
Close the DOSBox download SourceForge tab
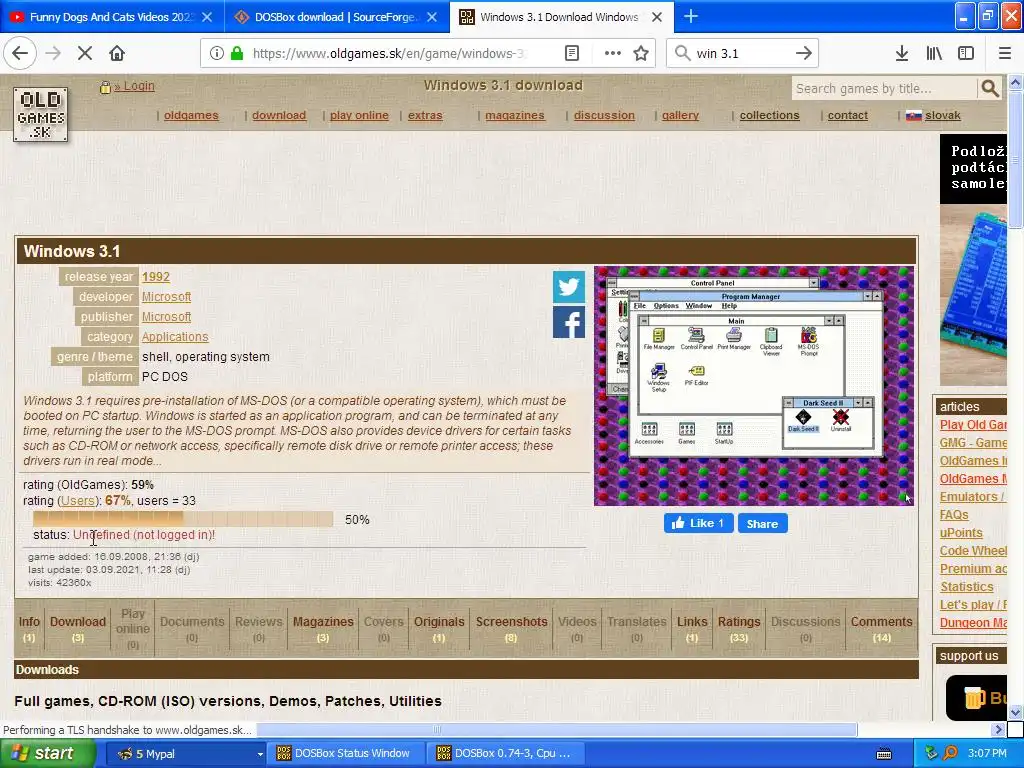pos(432,17)
